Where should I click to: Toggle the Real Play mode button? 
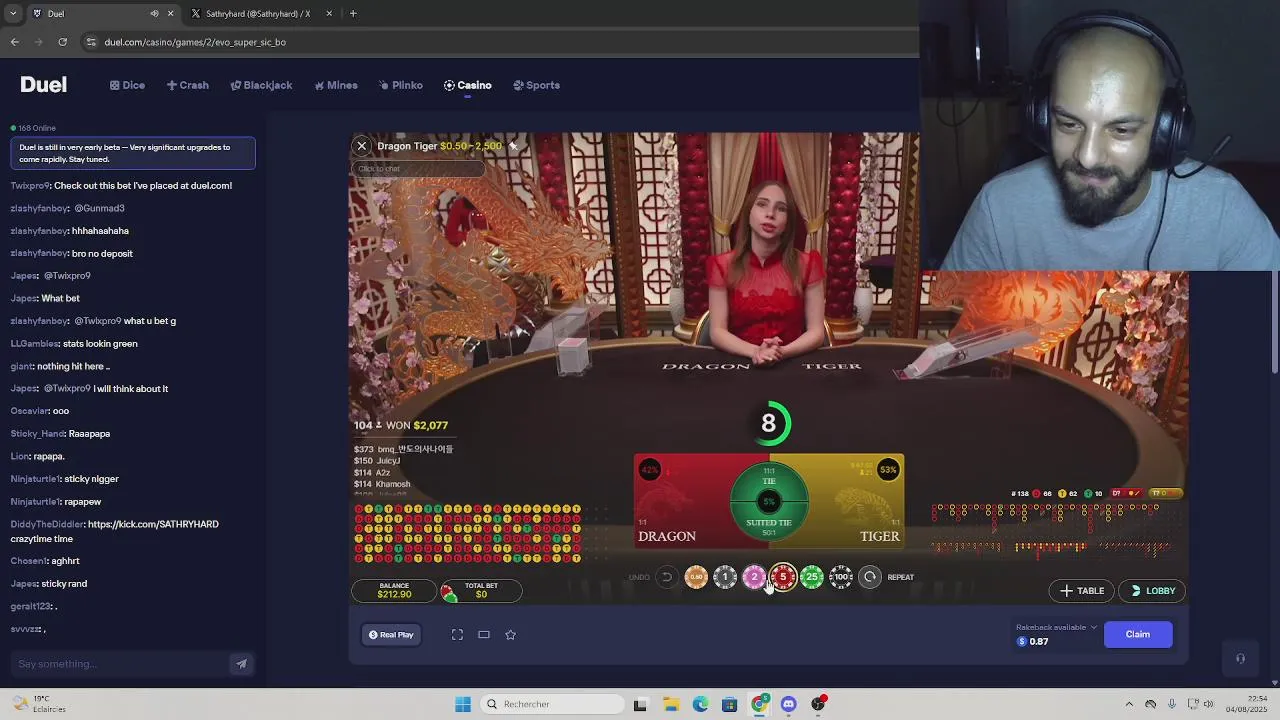coord(391,635)
